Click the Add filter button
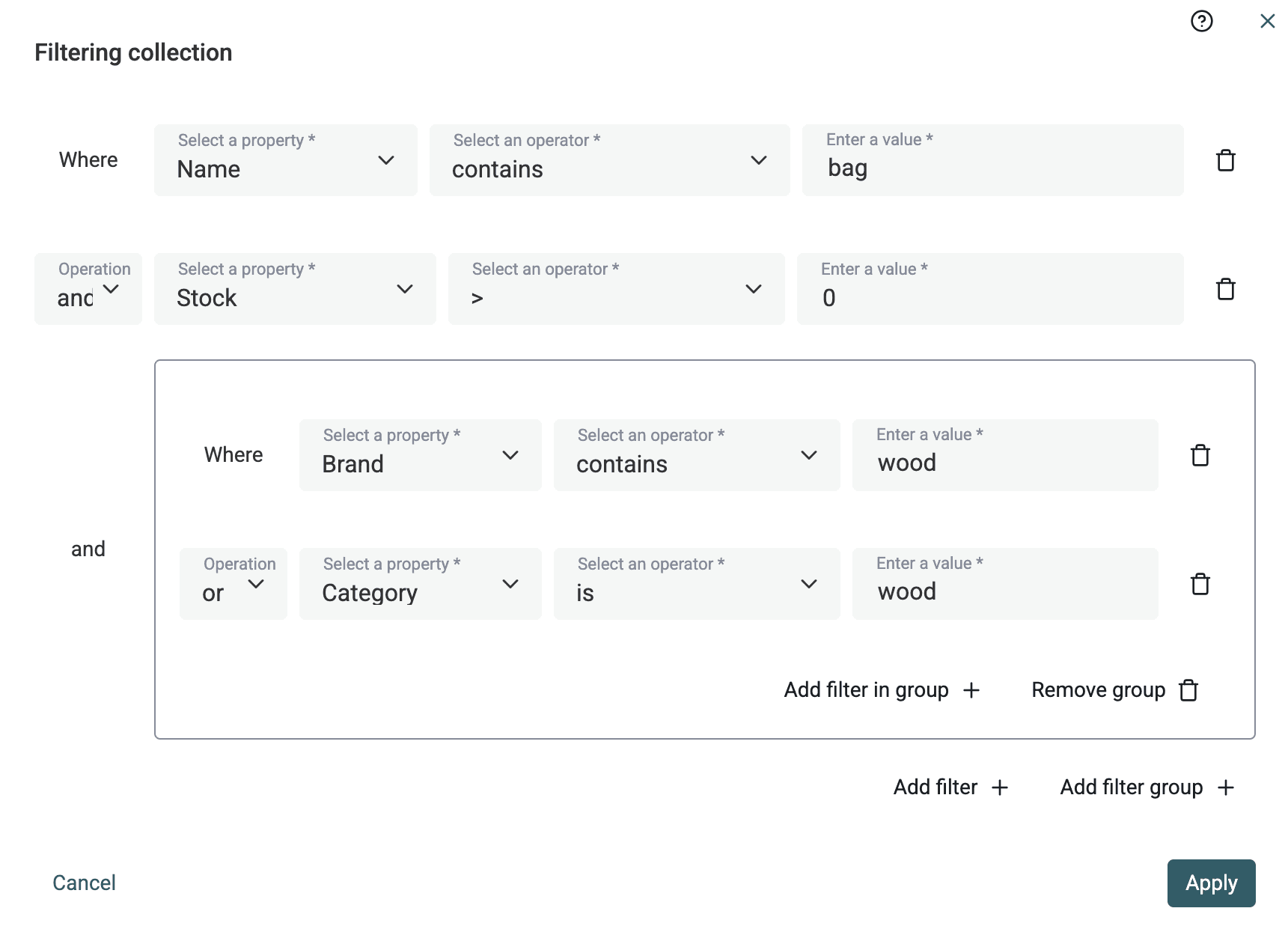Screen dimensions: 1288x926 [x=950, y=788]
